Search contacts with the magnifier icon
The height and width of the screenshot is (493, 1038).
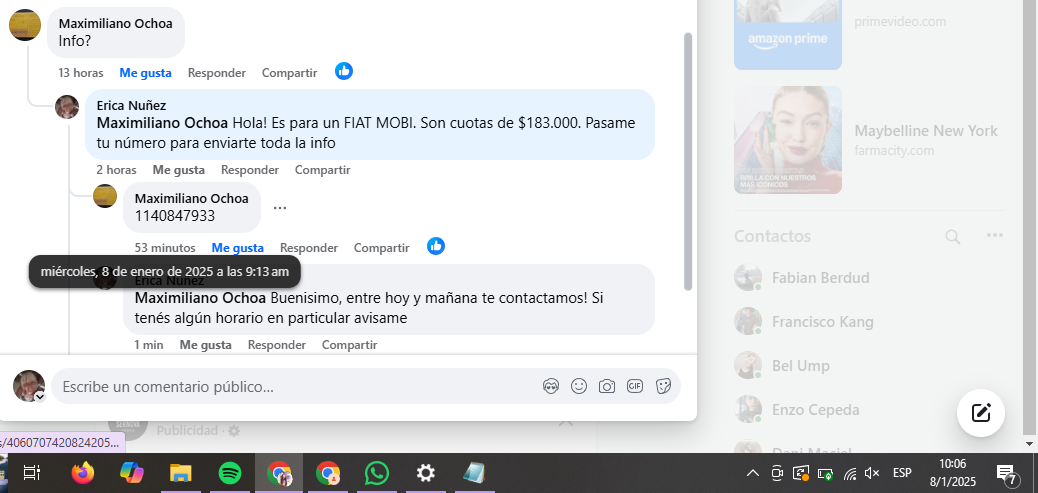(953, 236)
